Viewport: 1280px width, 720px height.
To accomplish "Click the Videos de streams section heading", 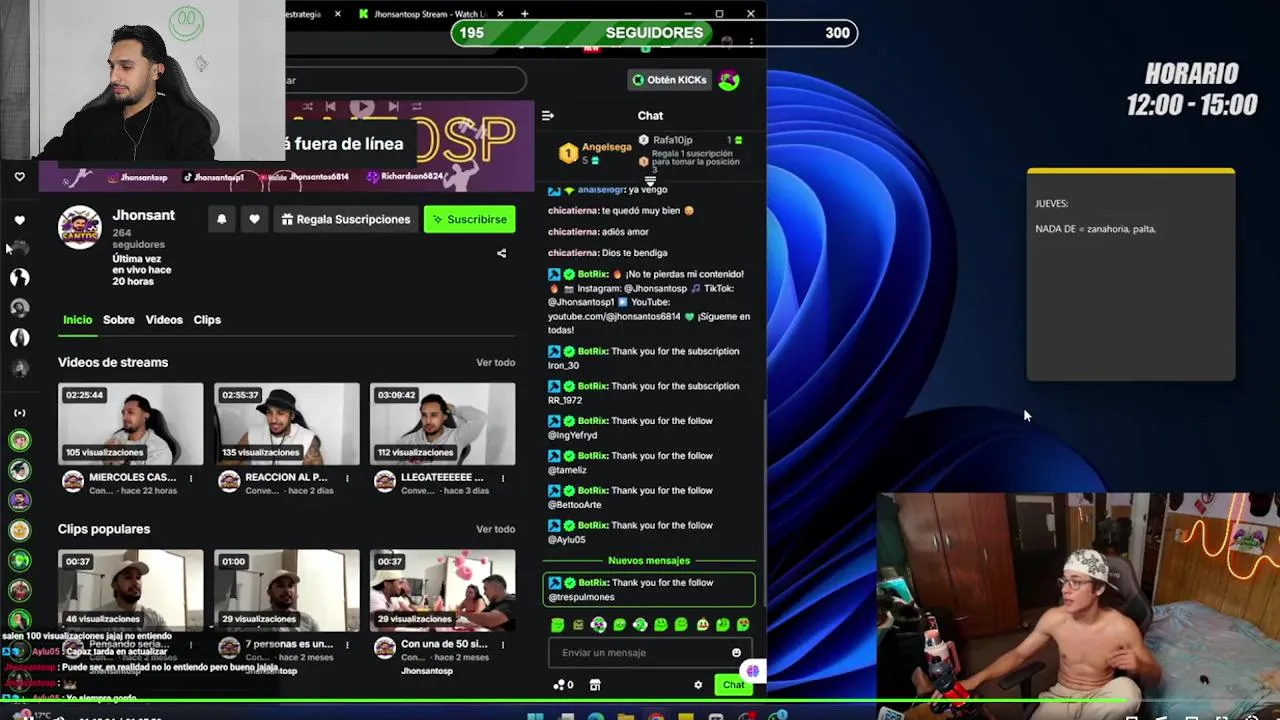I will point(113,363).
